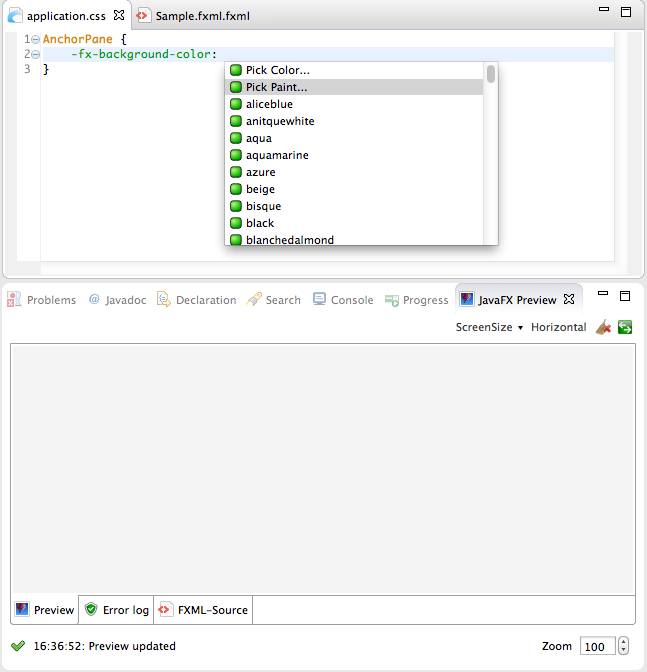Toggle the Horizontal orientation option

pos(558,327)
